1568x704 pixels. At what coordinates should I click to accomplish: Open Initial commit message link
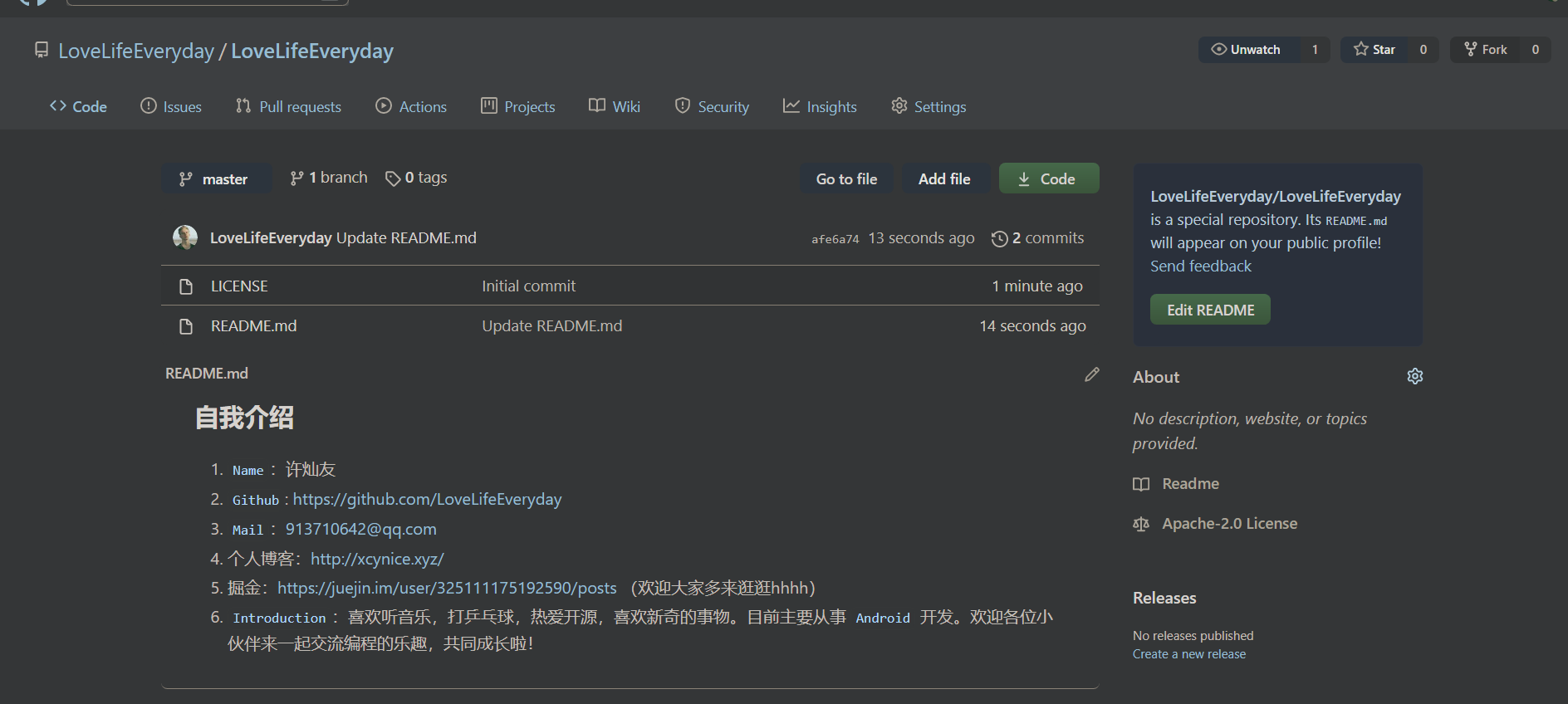[529, 286]
